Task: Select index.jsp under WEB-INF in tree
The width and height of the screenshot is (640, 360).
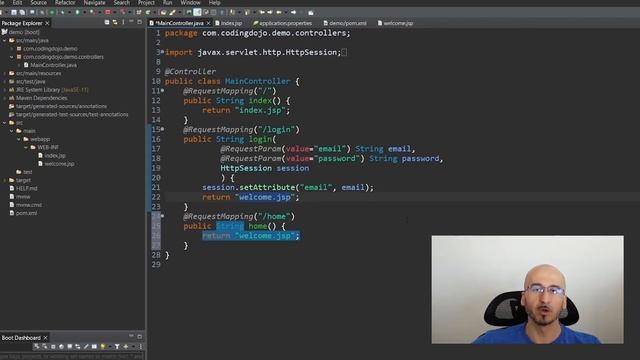Action: 55,156
